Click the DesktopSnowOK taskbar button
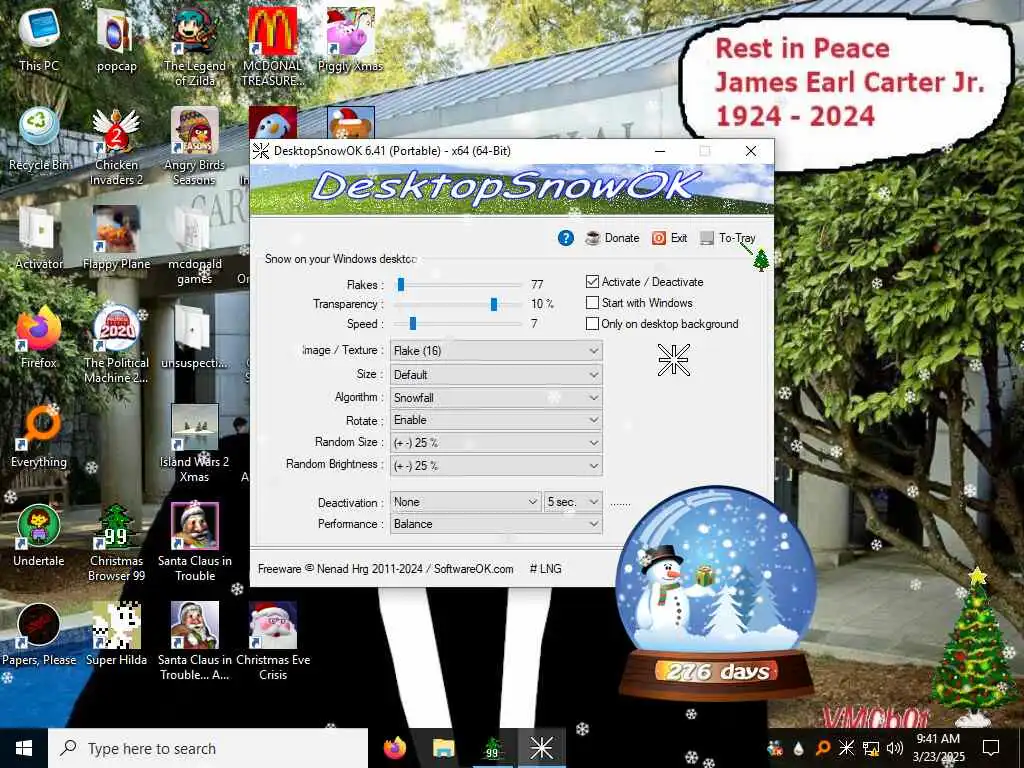The image size is (1024, 768). click(x=541, y=748)
